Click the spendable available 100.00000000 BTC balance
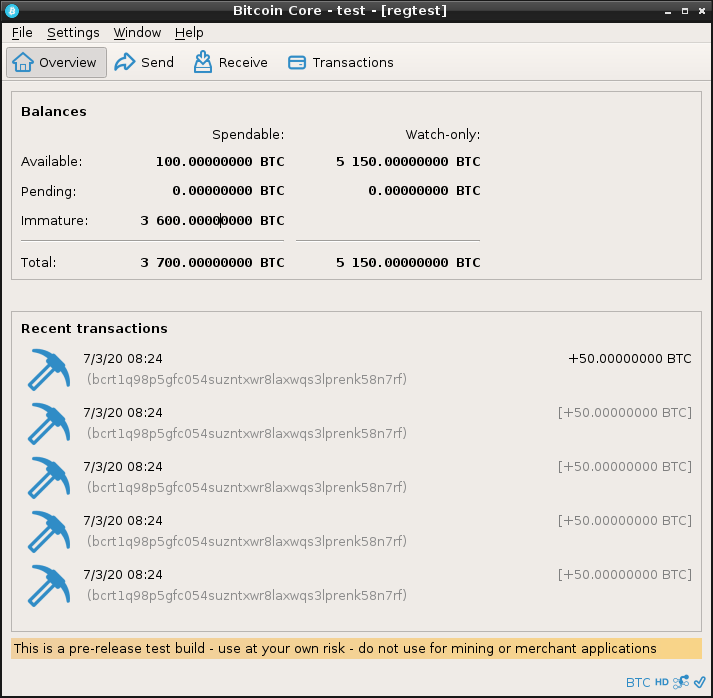This screenshot has height=698, width=713. tap(220, 161)
